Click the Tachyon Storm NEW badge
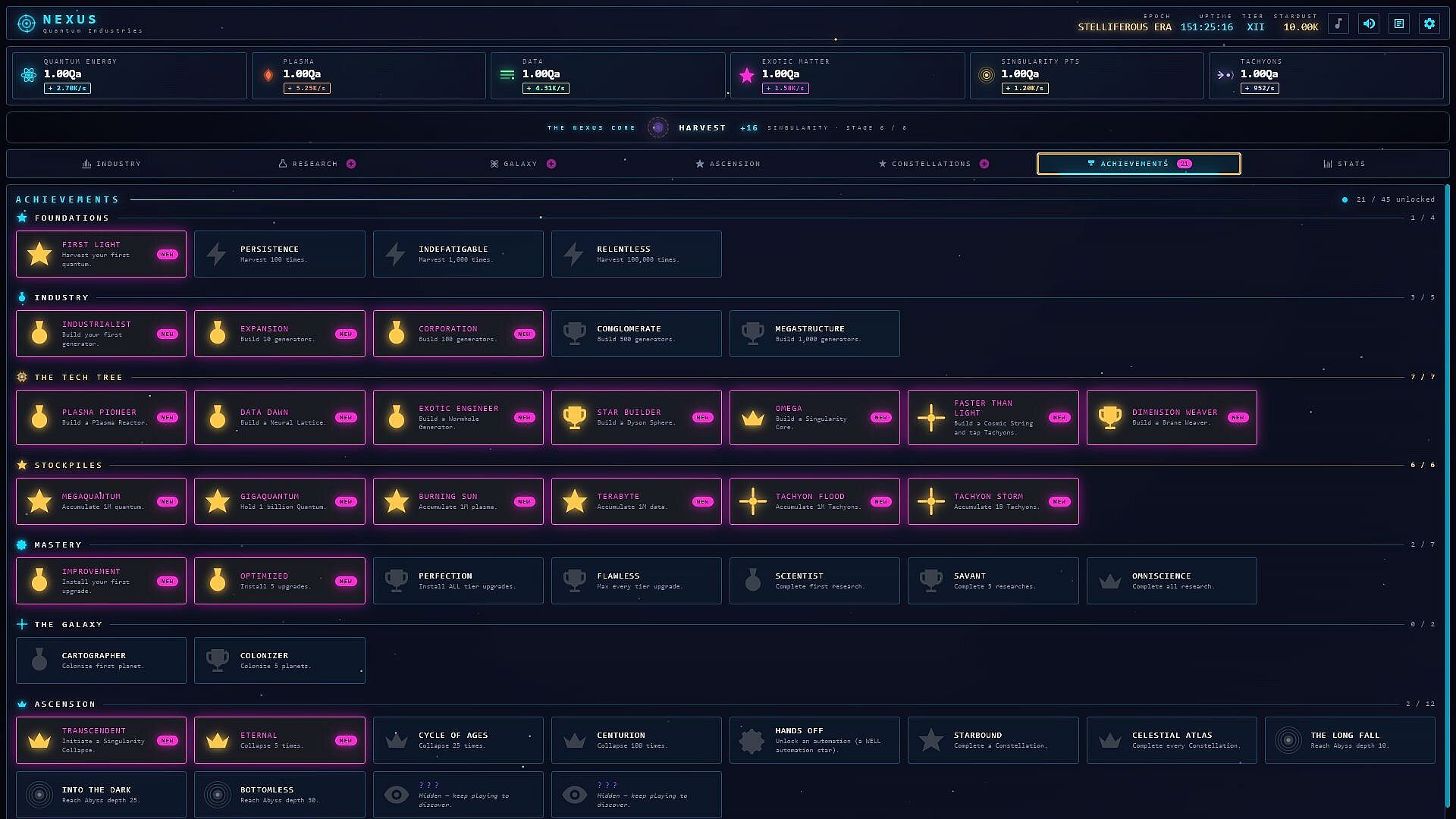The width and height of the screenshot is (1456, 819). click(x=1059, y=501)
